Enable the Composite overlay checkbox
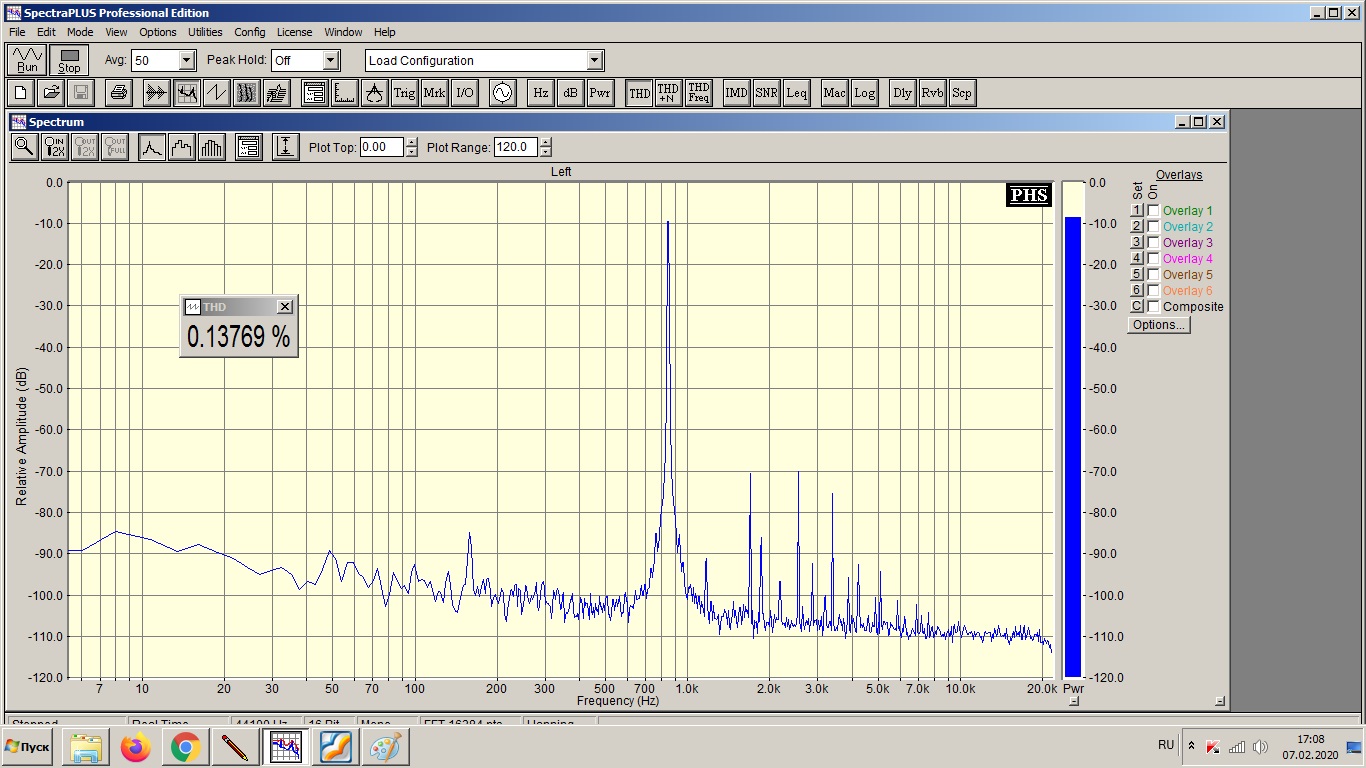The height and width of the screenshot is (768, 1366). tap(1153, 307)
